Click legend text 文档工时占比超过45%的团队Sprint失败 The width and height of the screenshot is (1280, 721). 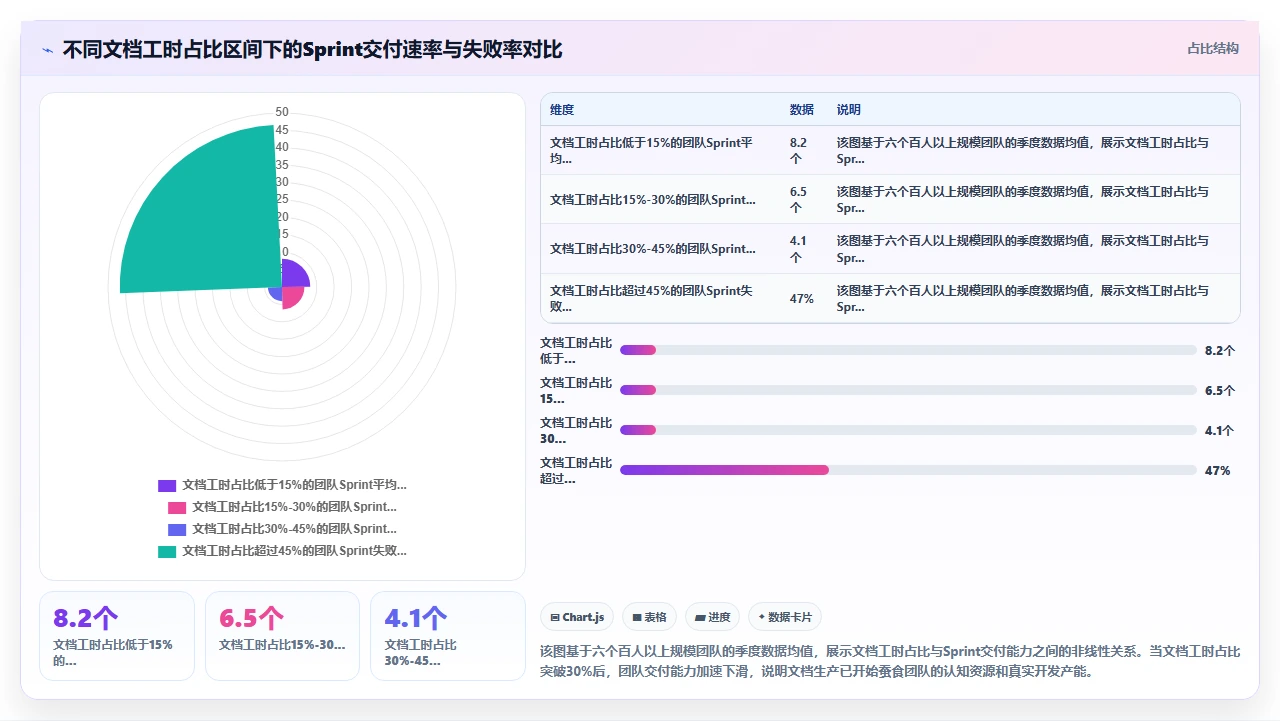click(294, 551)
